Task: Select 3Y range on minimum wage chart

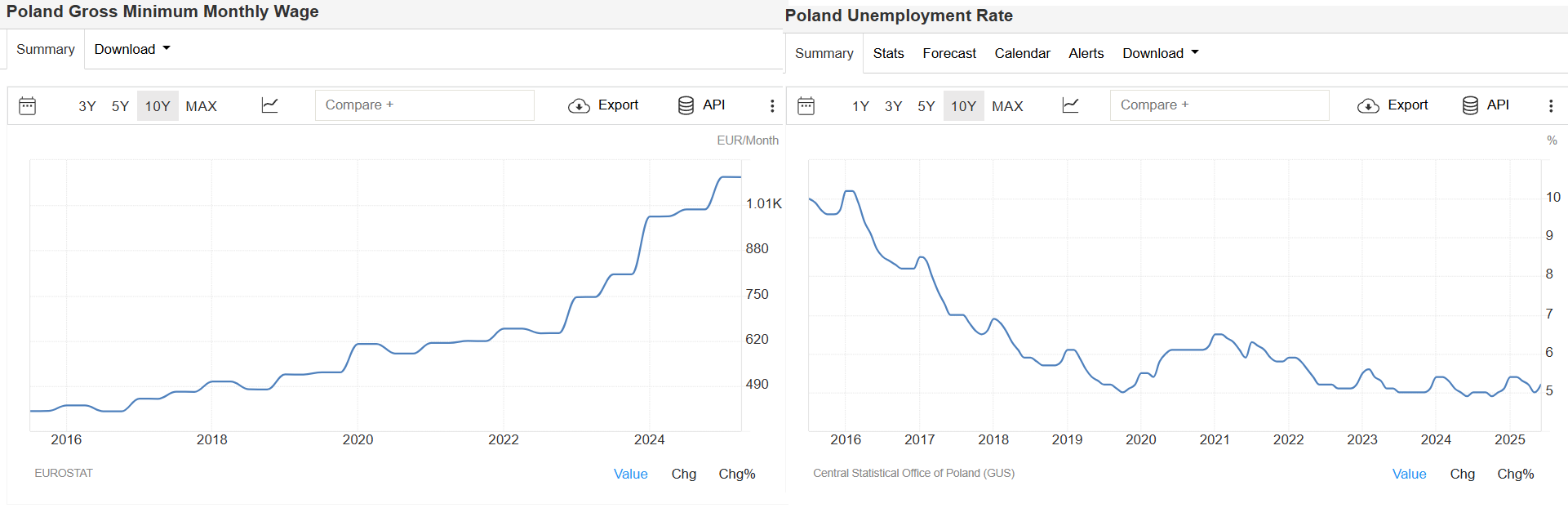Action: 87,106
